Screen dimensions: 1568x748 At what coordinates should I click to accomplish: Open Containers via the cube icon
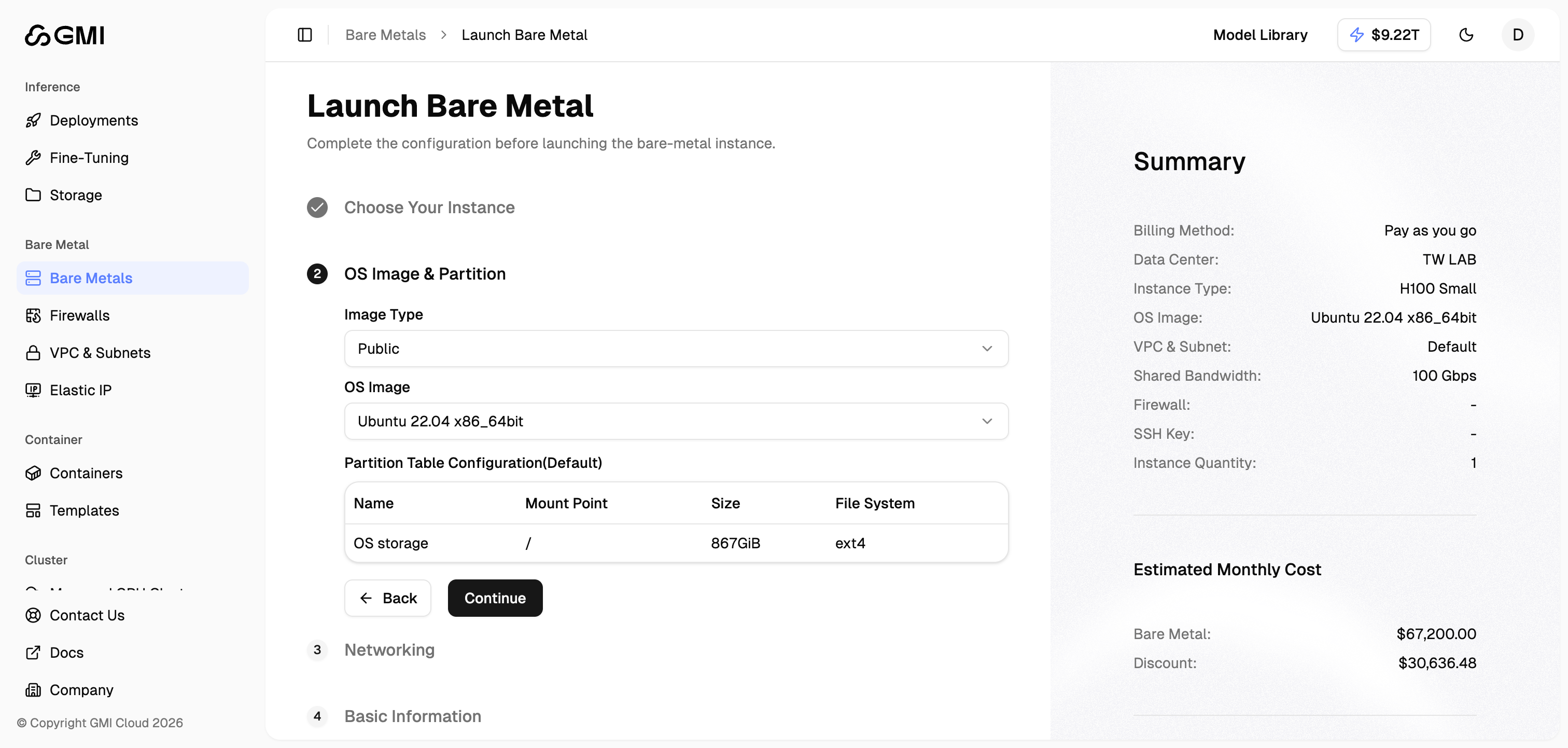[35, 473]
